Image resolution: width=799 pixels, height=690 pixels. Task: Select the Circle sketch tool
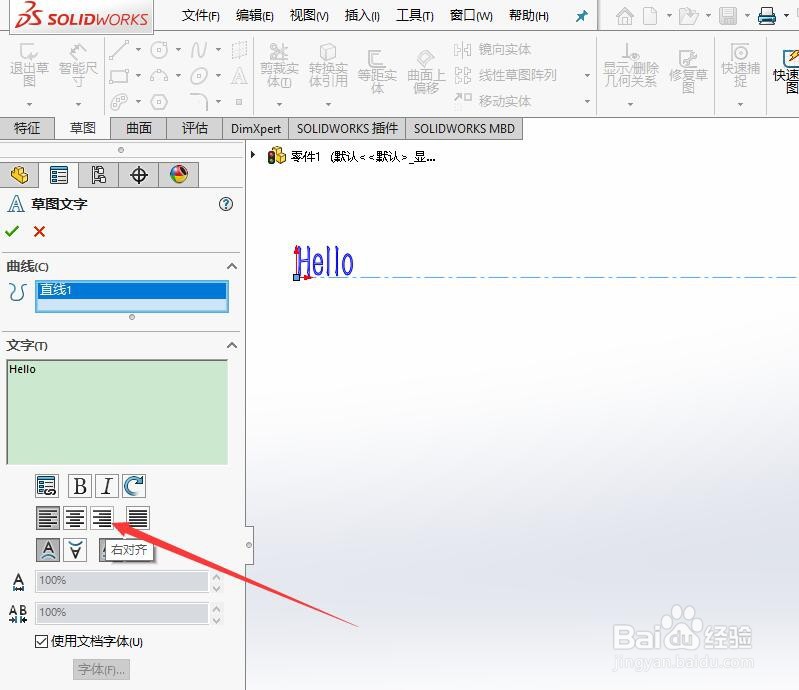(x=159, y=49)
